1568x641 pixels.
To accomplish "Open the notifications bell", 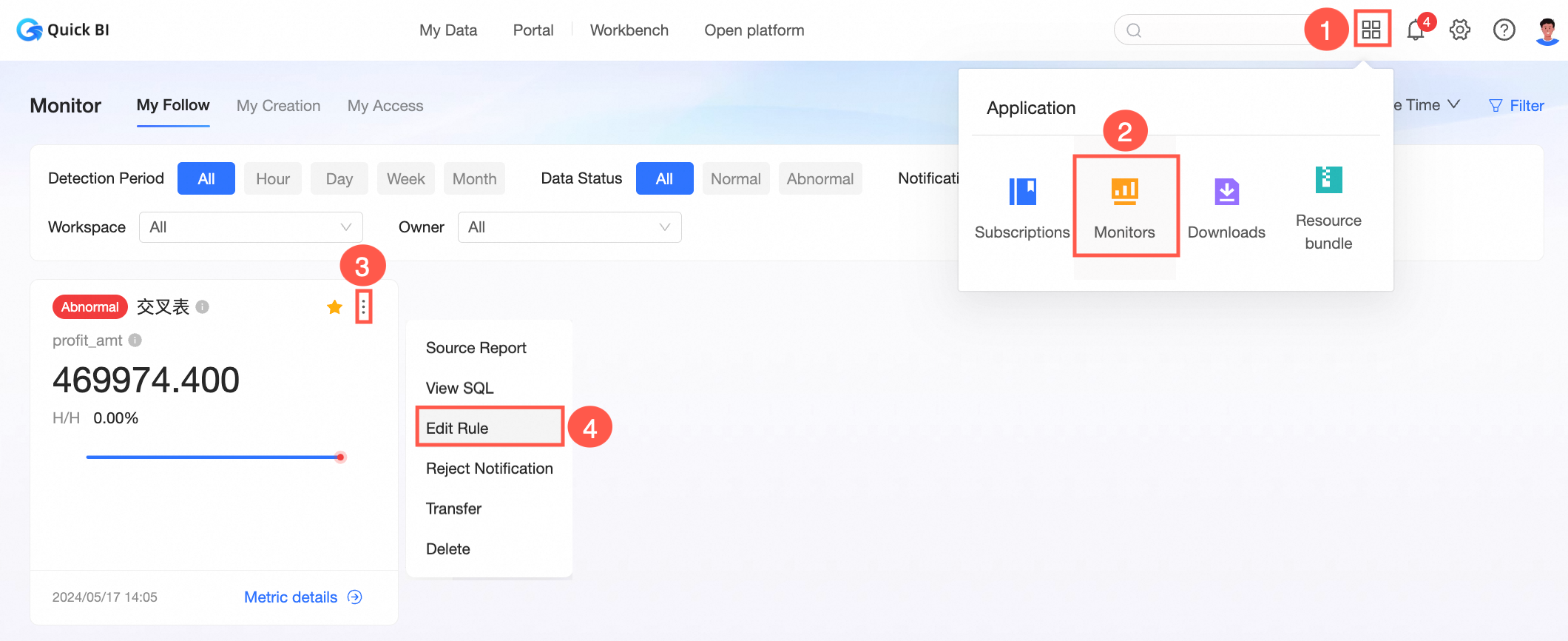I will pyautogui.click(x=1416, y=30).
